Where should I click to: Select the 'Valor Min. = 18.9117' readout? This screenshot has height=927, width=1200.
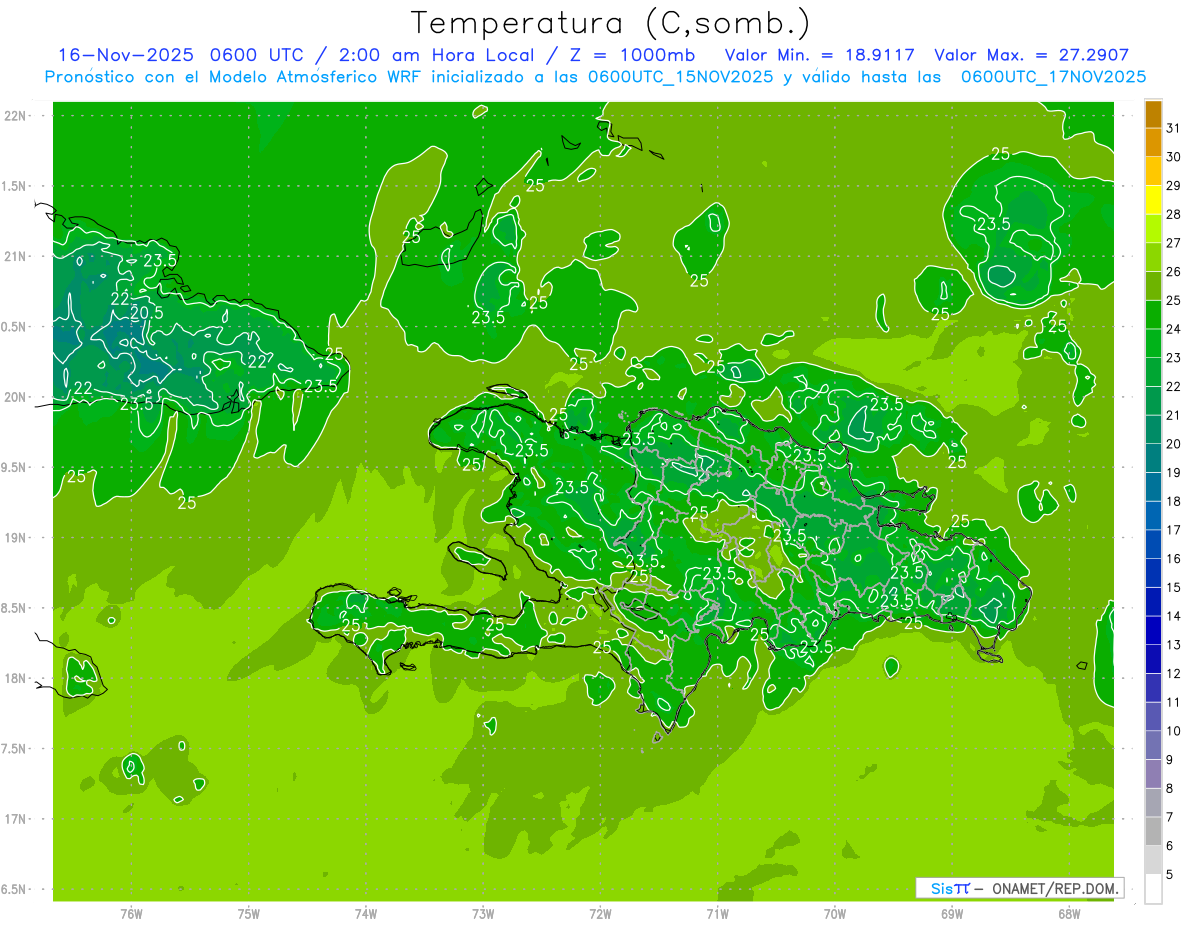coord(821,55)
